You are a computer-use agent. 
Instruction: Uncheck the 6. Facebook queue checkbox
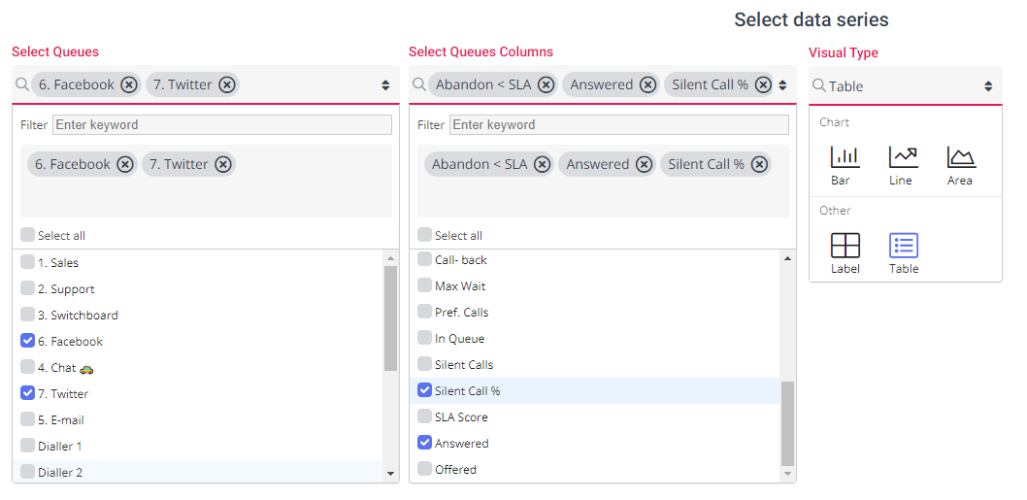coord(27,341)
